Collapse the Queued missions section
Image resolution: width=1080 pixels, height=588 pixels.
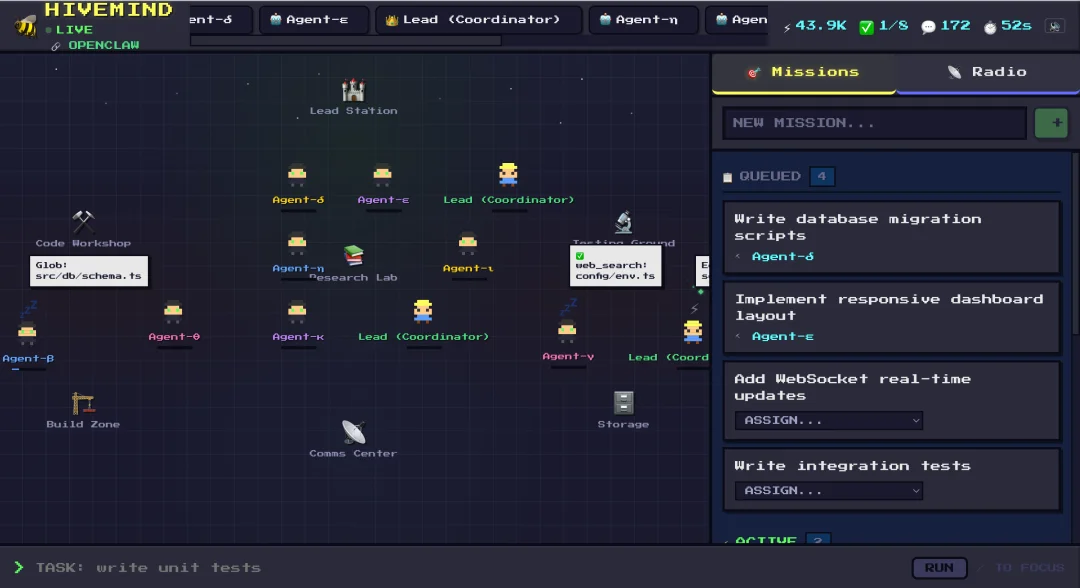728,177
